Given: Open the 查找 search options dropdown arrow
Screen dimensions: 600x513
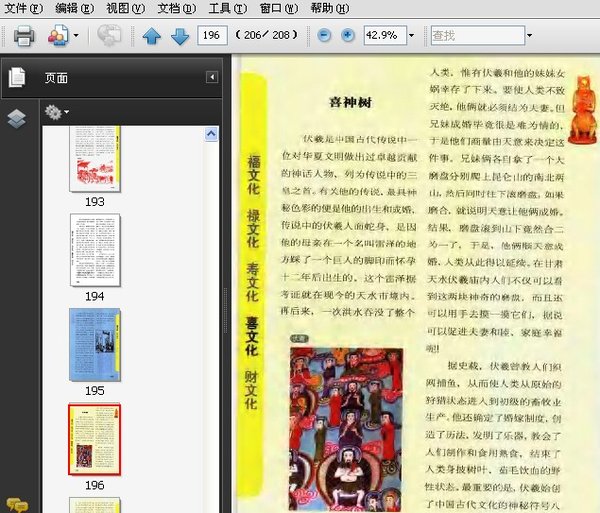Looking at the screenshot, I should [529, 36].
